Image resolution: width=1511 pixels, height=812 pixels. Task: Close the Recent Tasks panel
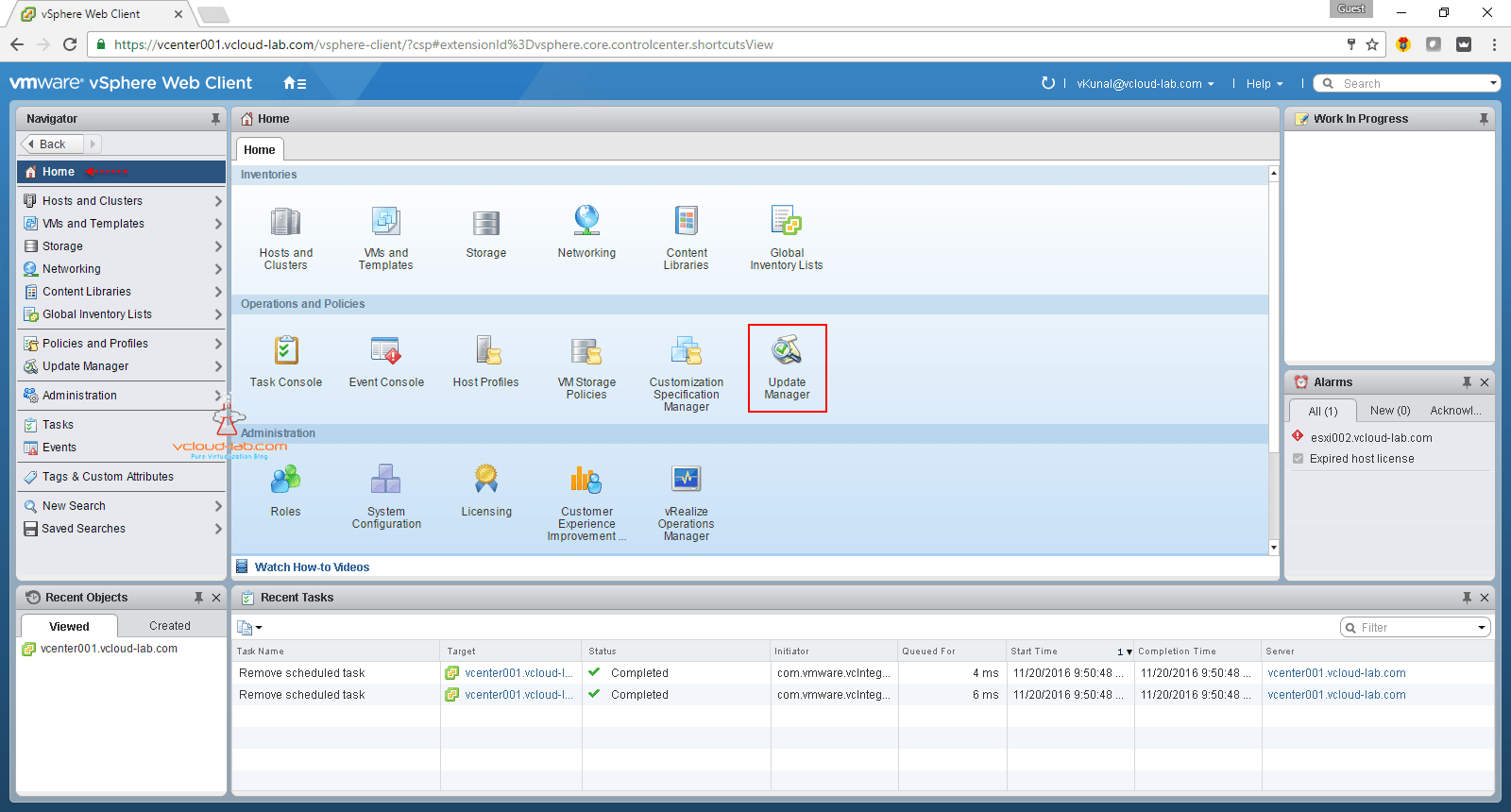point(1485,598)
